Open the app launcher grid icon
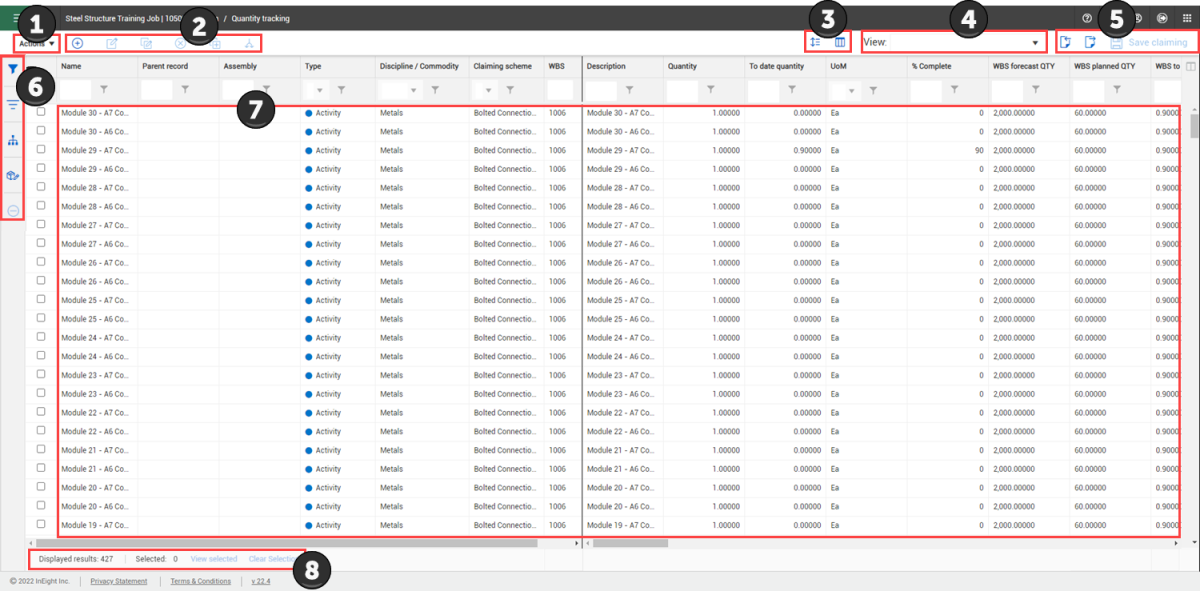The image size is (1200, 591). 1187,18
